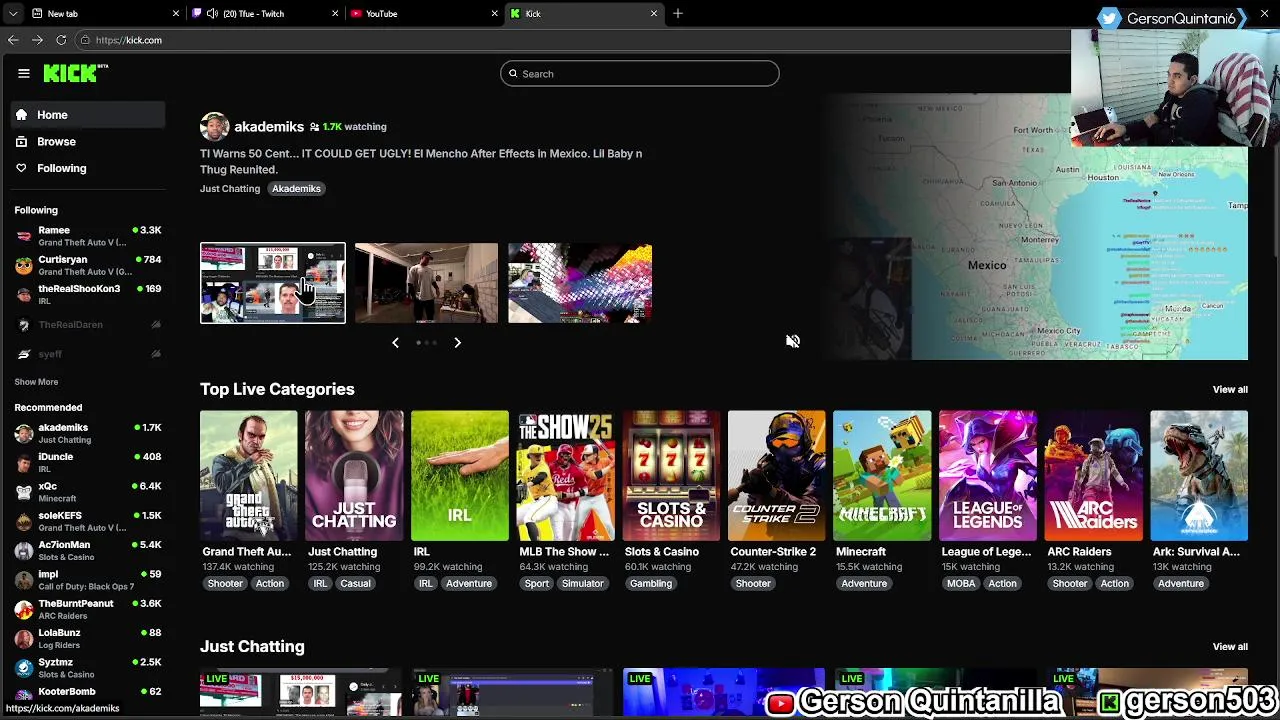This screenshot has width=1280, height=720.
Task: Click Curtisryan avatar in Following list
Action: [24, 265]
